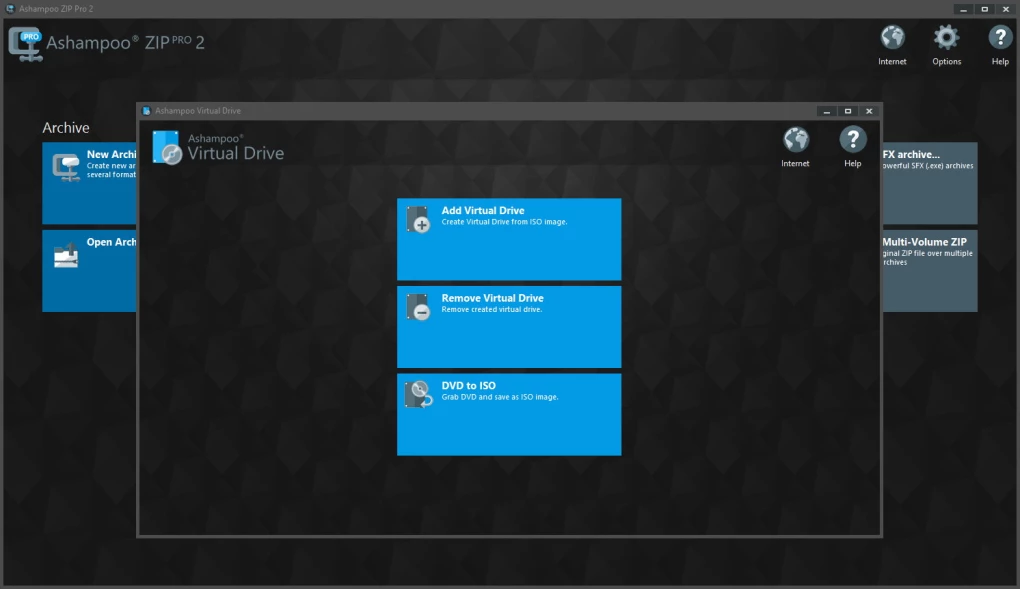
Task: Click the Ashampoo ZIP Pro logo icon
Action: click(25, 43)
